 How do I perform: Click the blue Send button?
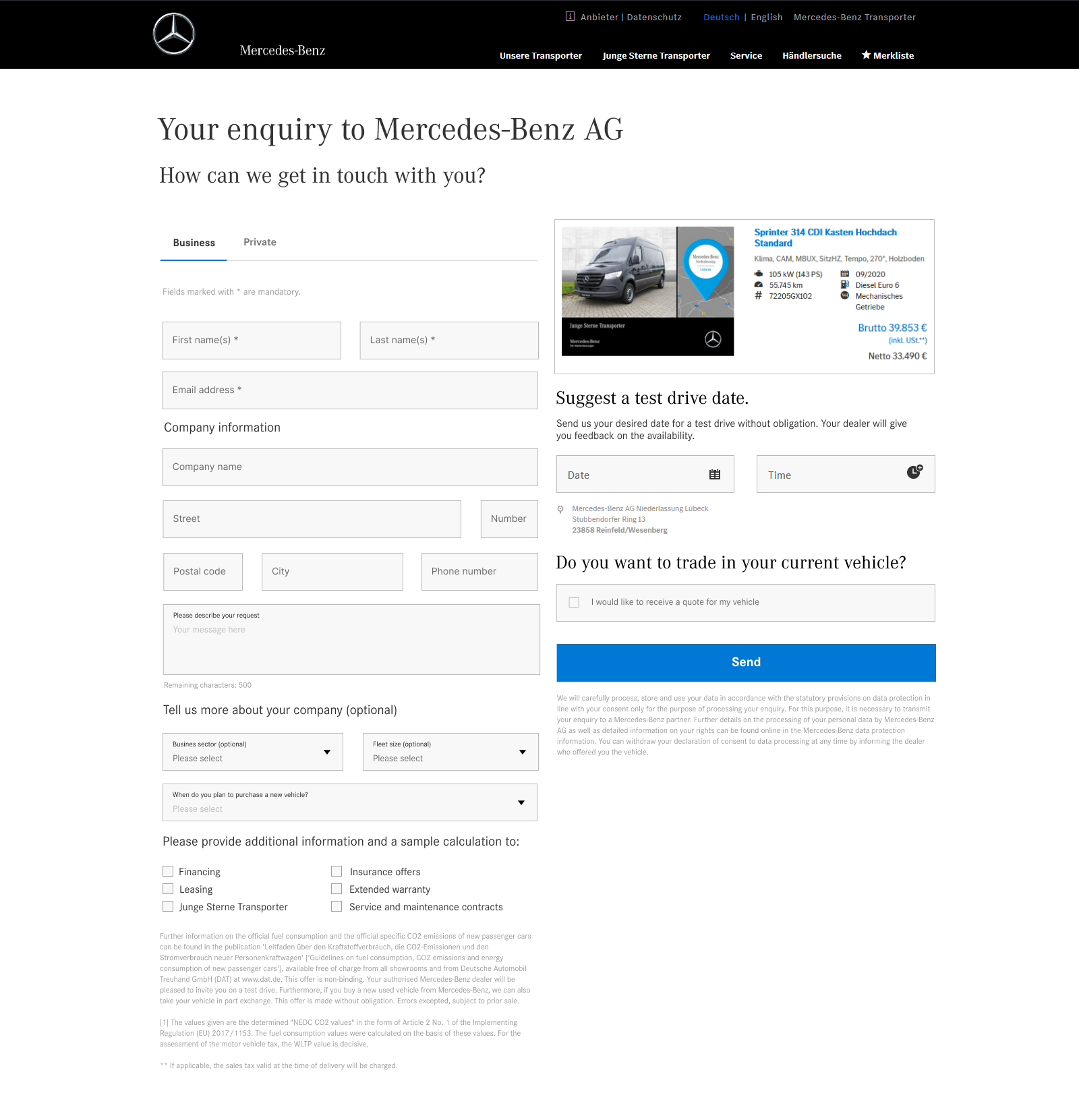tap(746, 662)
